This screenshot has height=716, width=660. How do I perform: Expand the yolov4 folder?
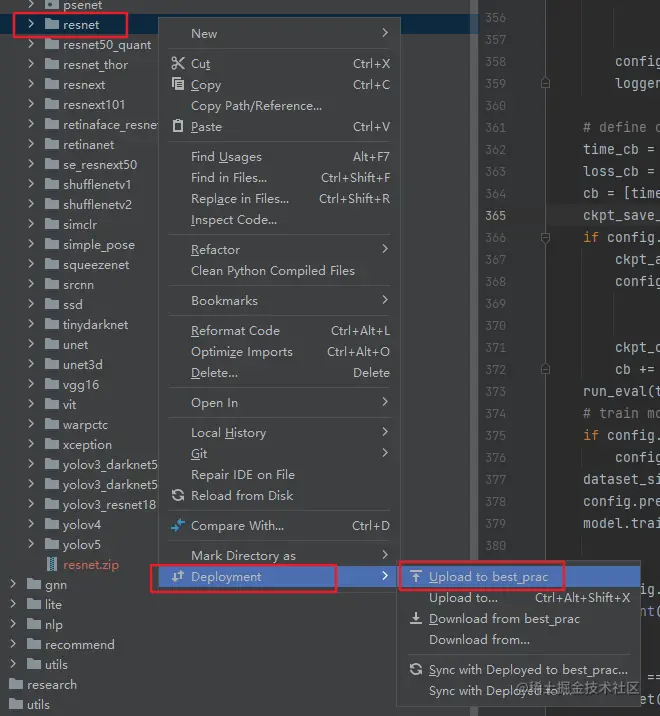click(31, 524)
